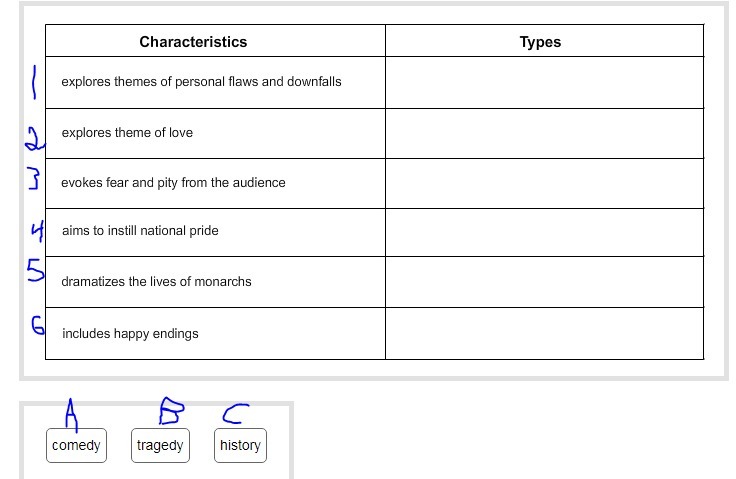Viewport: 736px width, 479px height.
Task: Click 'explores themes of personal flaws' text
Action: tap(201, 81)
